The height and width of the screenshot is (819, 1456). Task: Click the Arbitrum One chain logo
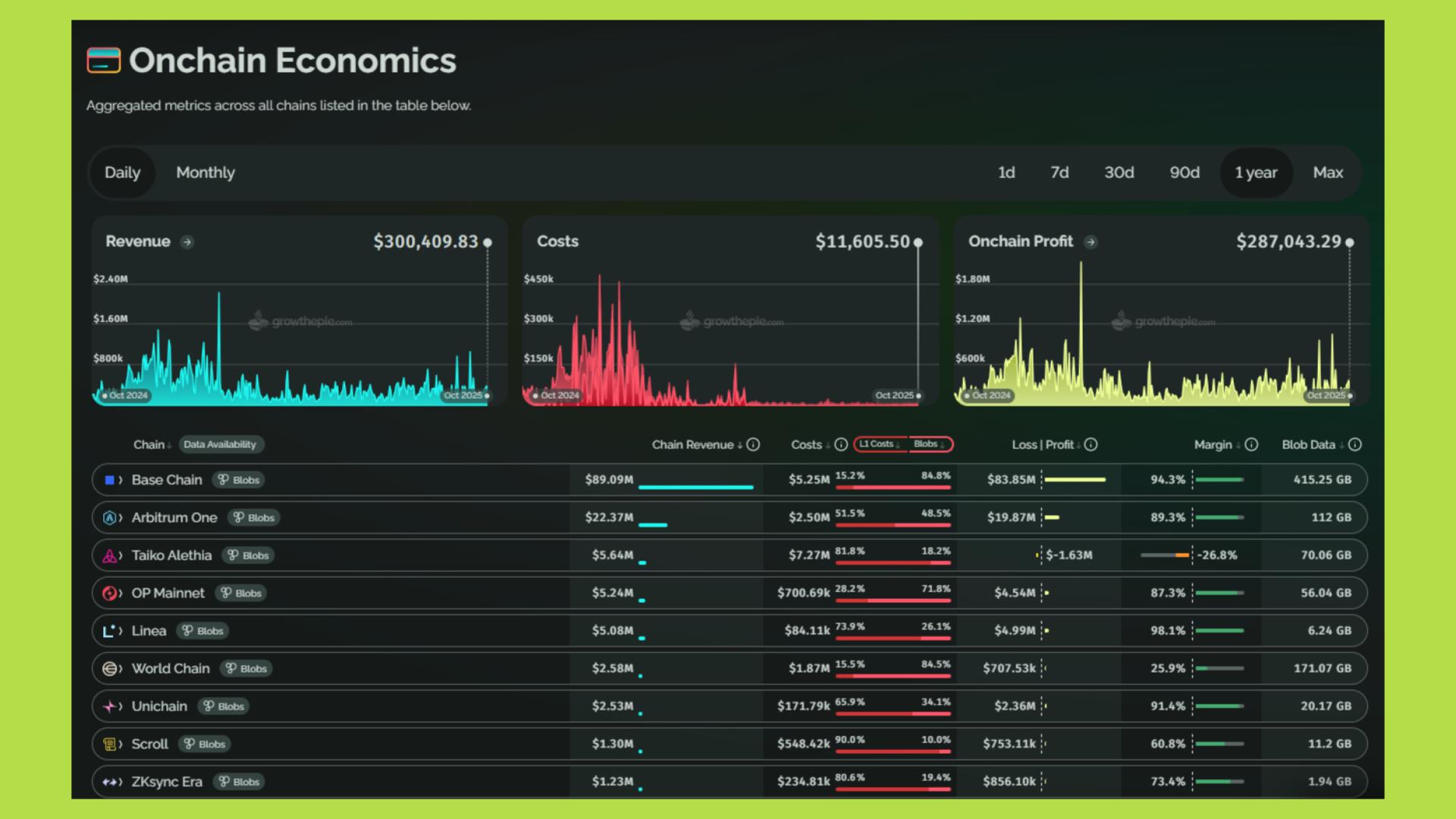point(109,518)
